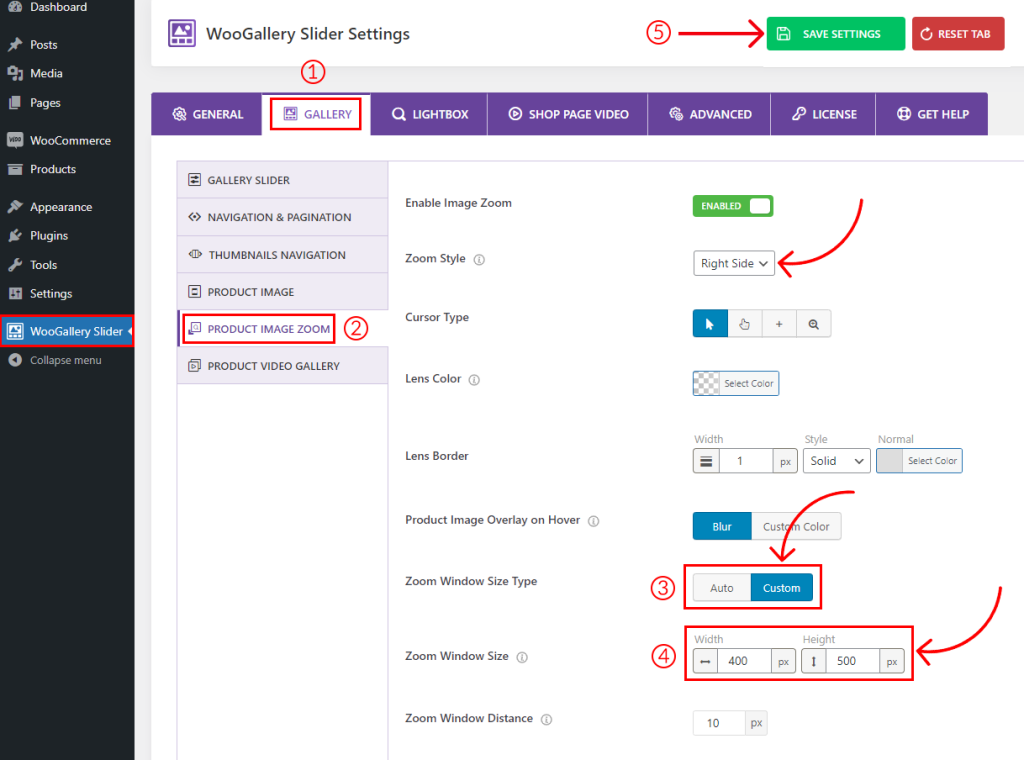Viewport: 1024px width, 760px height.
Task: Click the SAVE SETTINGS button
Action: pyautogui.click(x=835, y=33)
